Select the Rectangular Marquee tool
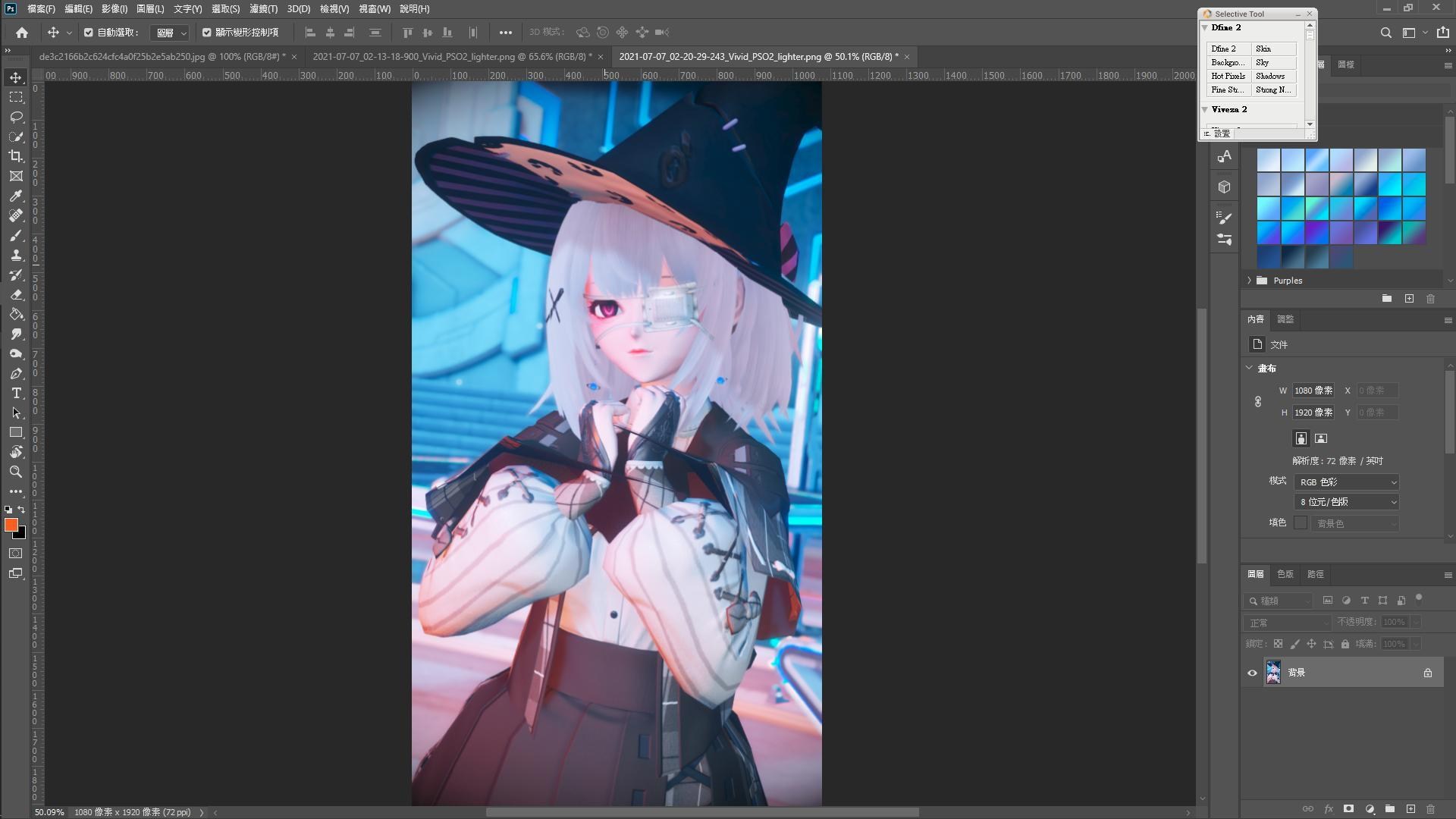The height and width of the screenshot is (819, 1456). click(x=16, y=97)
